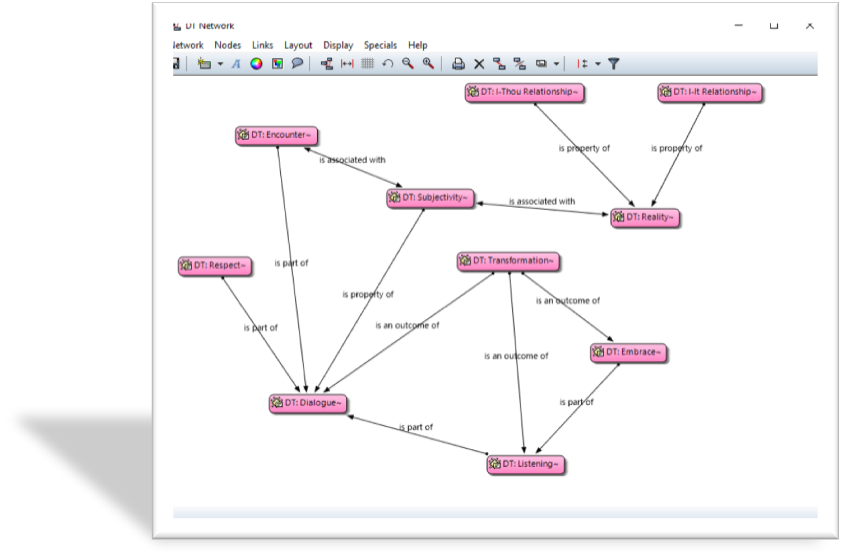Screen dimensions: 841x555
Task: Click the cut link icon
Action: [x=519, y=64]
